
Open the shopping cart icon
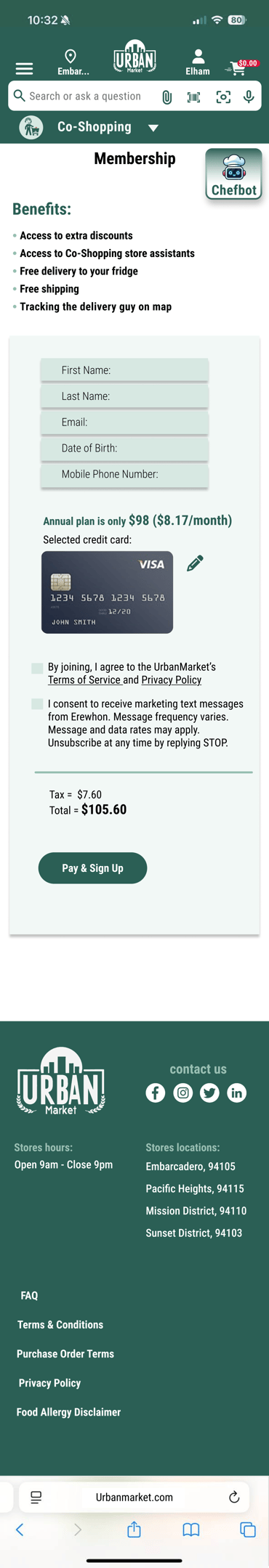(x=237, y=69)
